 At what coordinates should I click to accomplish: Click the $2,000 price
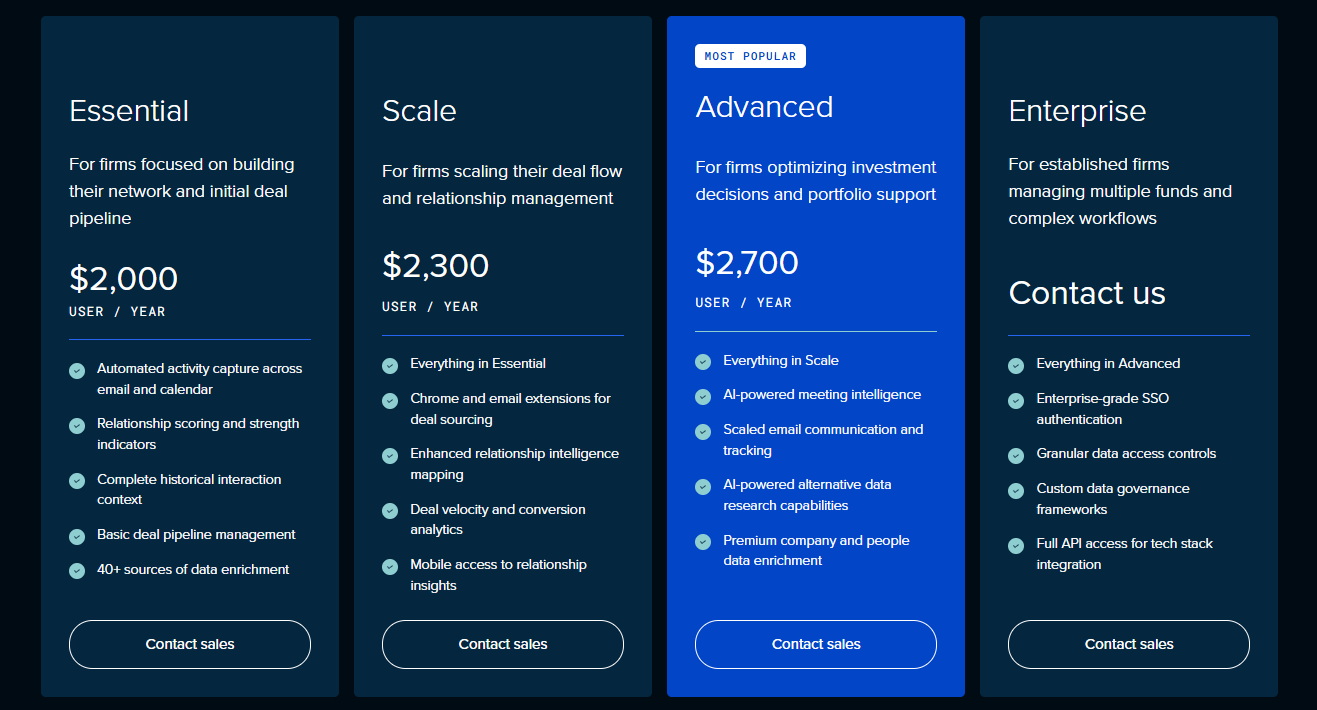pos(124,278)
